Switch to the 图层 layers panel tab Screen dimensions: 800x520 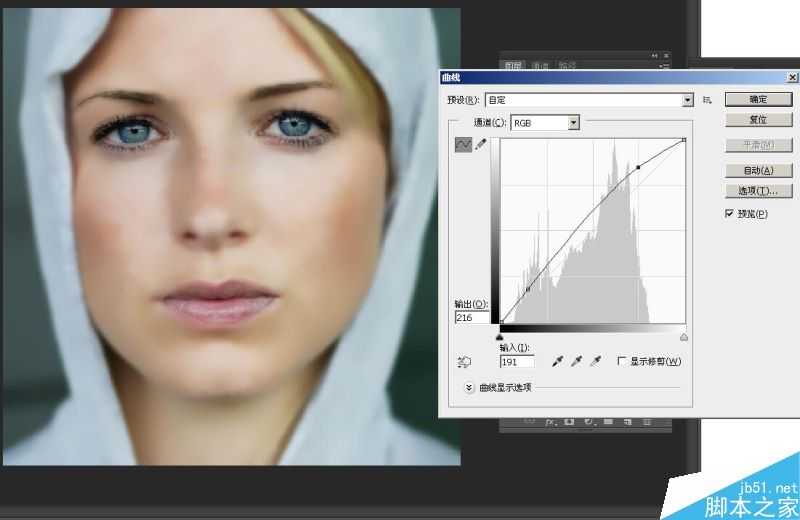[514, 64]
